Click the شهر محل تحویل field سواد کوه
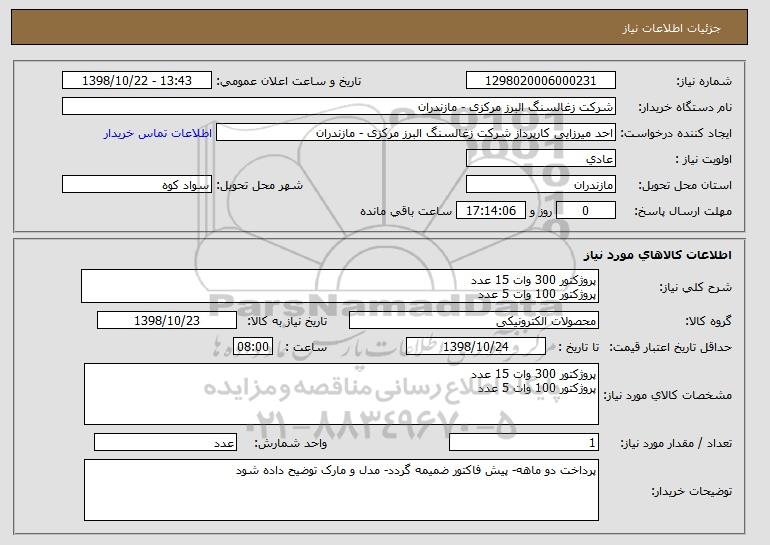 137,185
